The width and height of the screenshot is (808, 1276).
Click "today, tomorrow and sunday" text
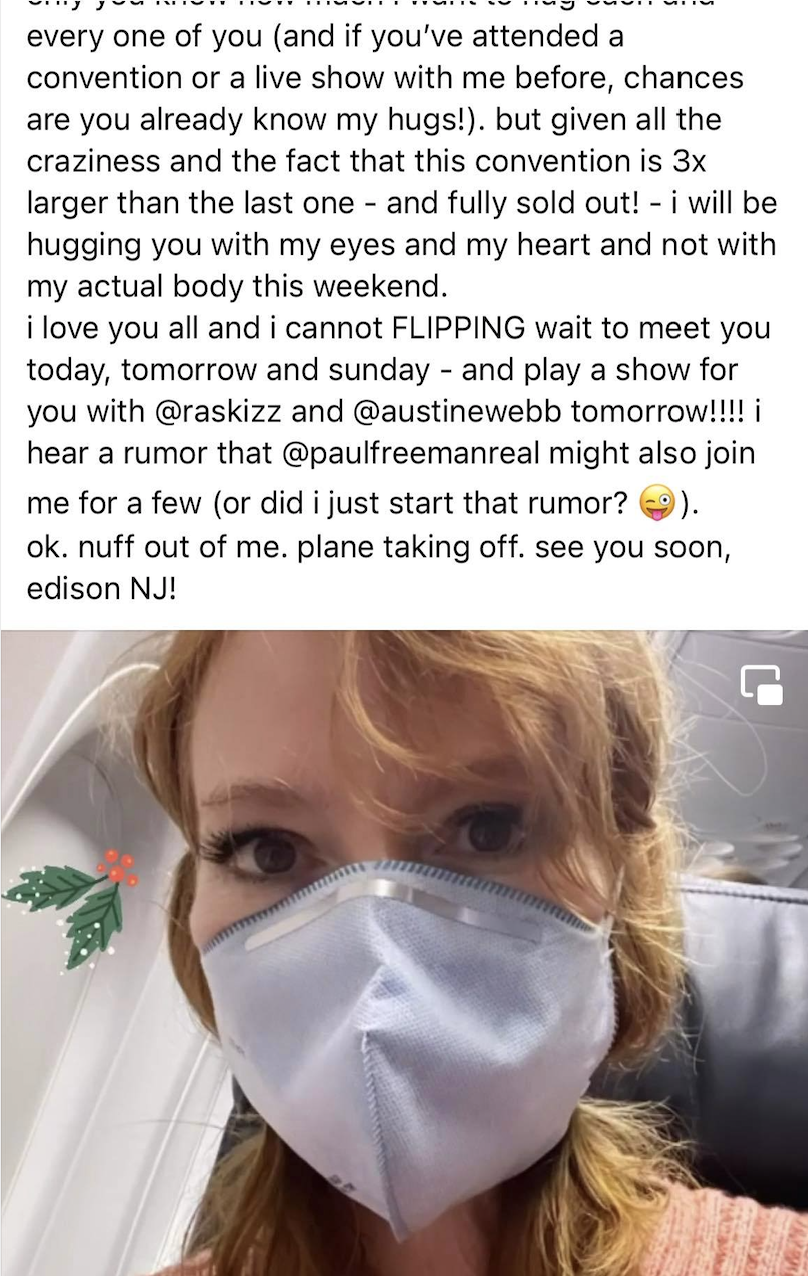coord(228,370)
